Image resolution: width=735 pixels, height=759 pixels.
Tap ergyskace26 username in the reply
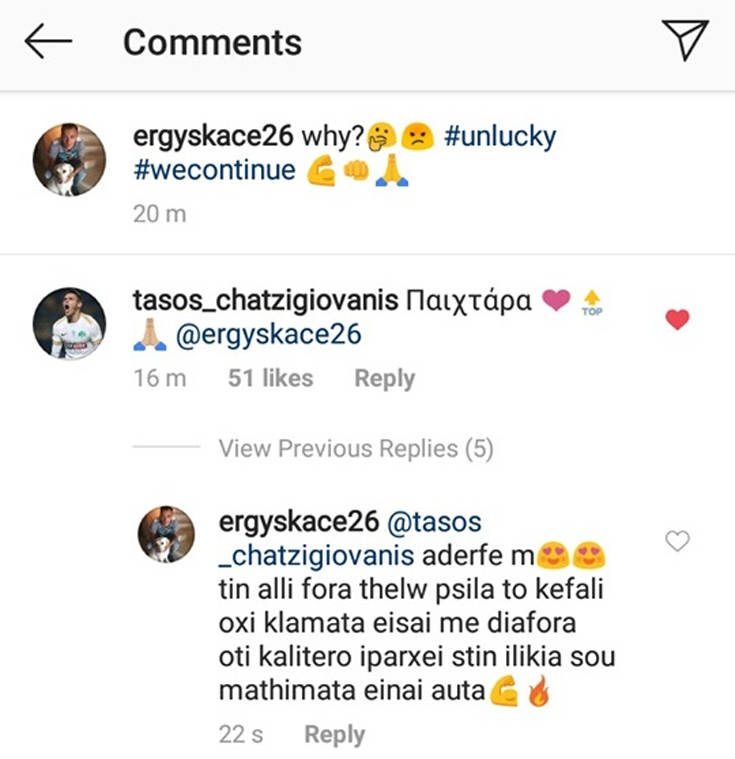(298, 522)
